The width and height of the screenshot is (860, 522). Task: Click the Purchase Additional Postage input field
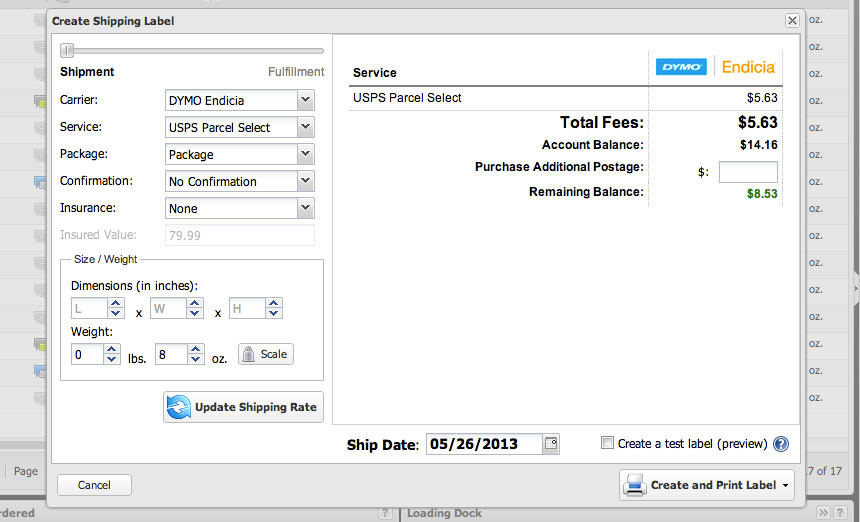748,172
